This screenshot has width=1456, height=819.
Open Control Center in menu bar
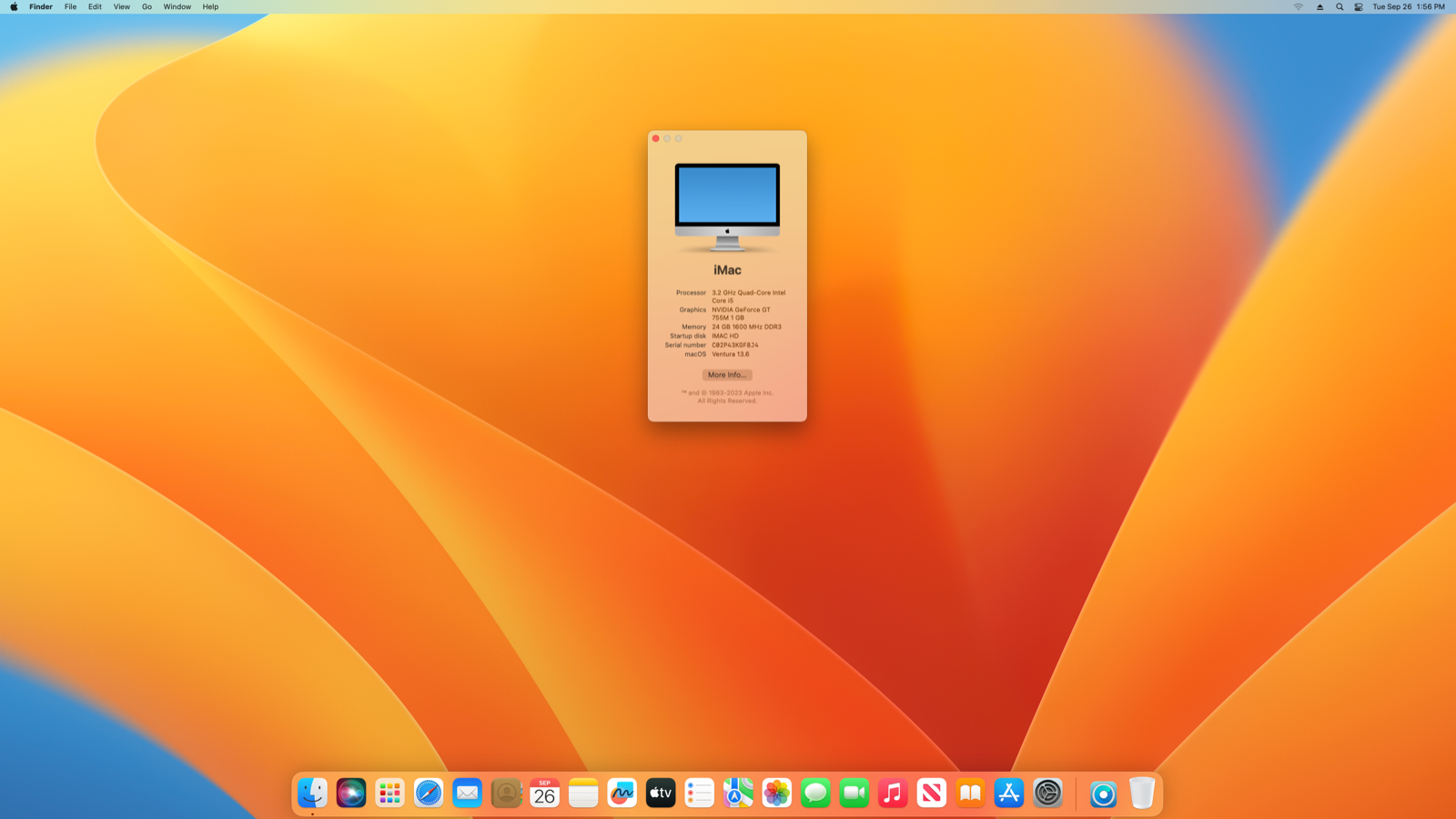point(1359,6)
